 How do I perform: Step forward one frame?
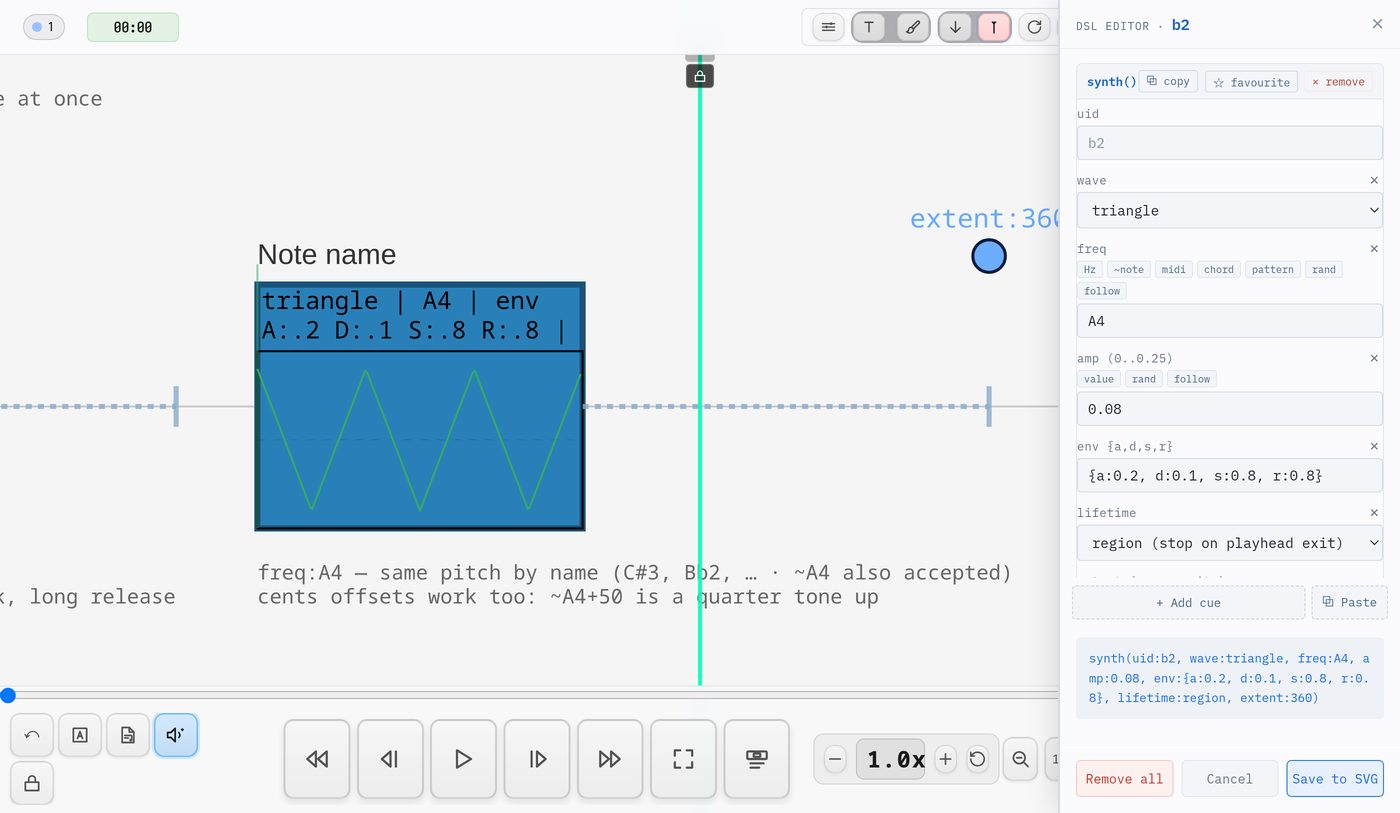[x=537, y=759]
